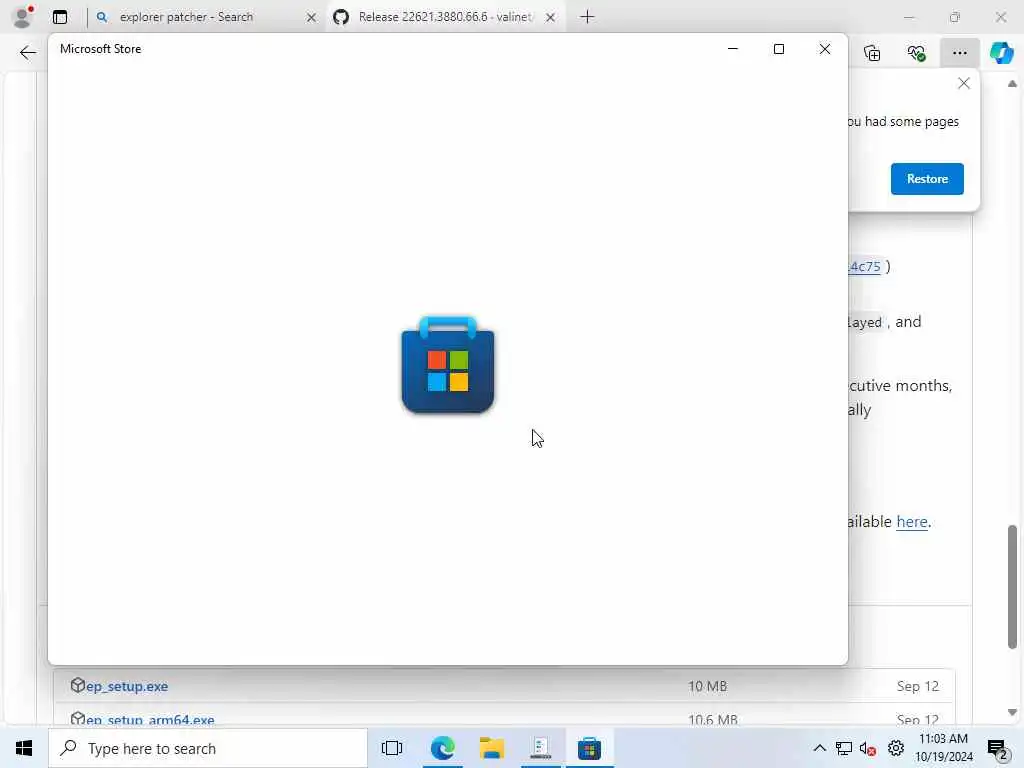Switch to the explorer patcher Search tab

[186, 17]
